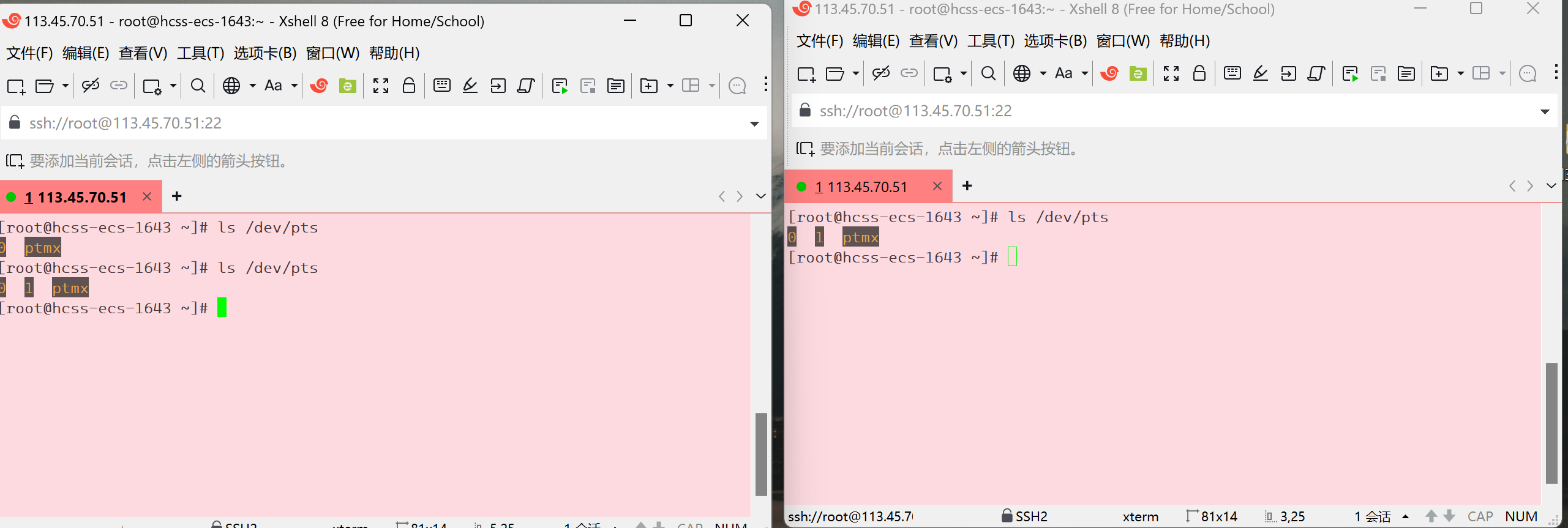Open 选项卡(B) menu in right window
The width and height of the screenshot is (1568, 528).
(1056, 41)
